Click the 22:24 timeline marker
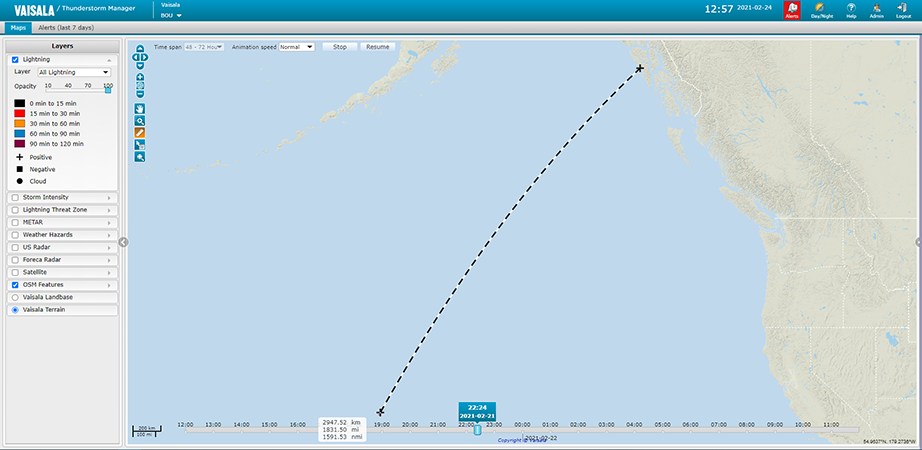This screenshot has height=450, width=922. click(x=477, y=430)
